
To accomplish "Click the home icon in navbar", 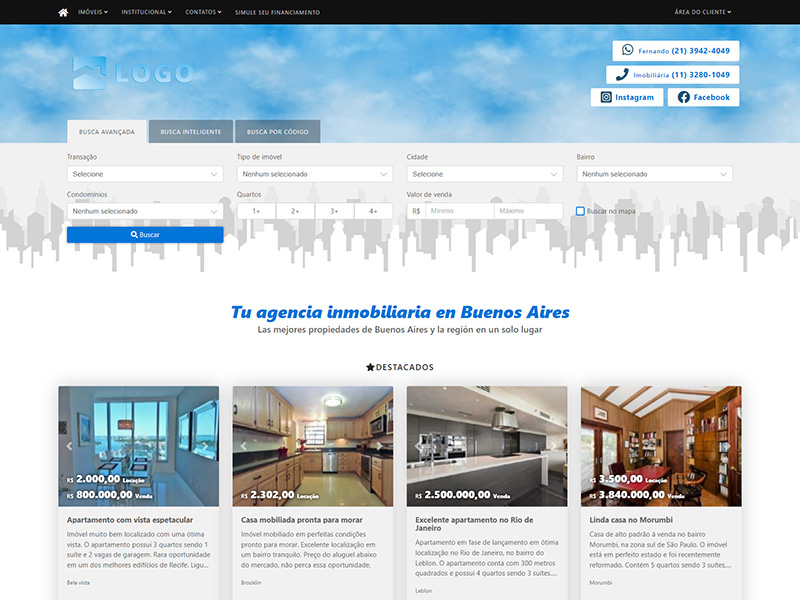I will tap(63, 12).
